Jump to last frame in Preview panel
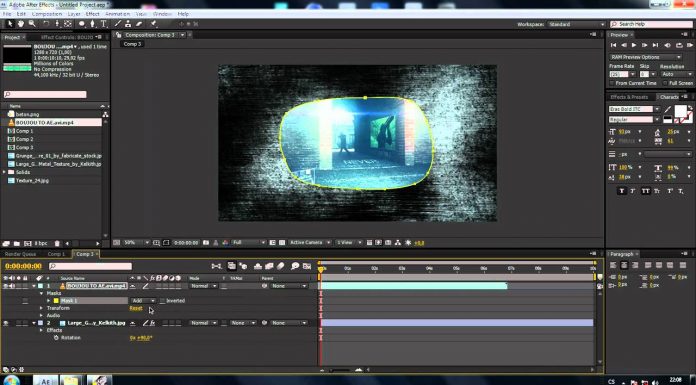The height and width of the screenshot is (385, 696). [x=655, y=45]
